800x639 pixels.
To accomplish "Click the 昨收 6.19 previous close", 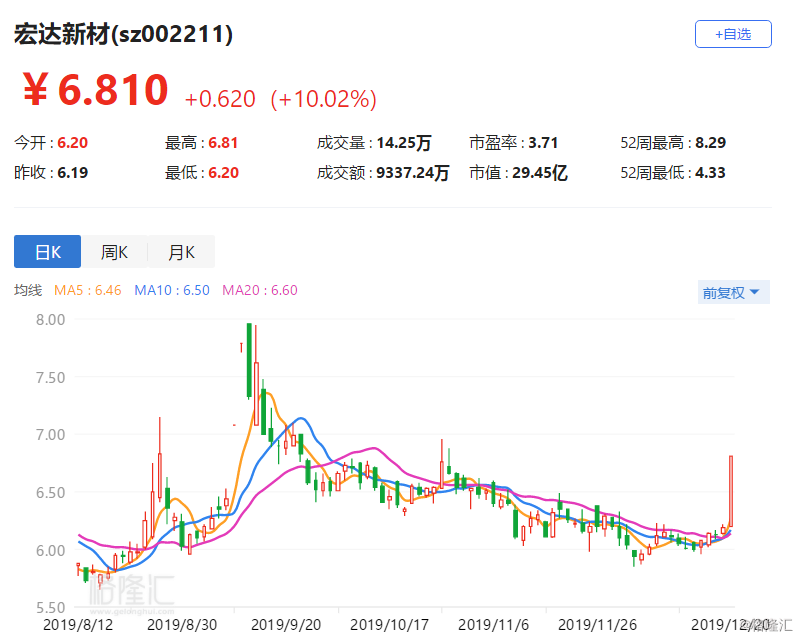I will pyautogui.click(x=51, y=173).
